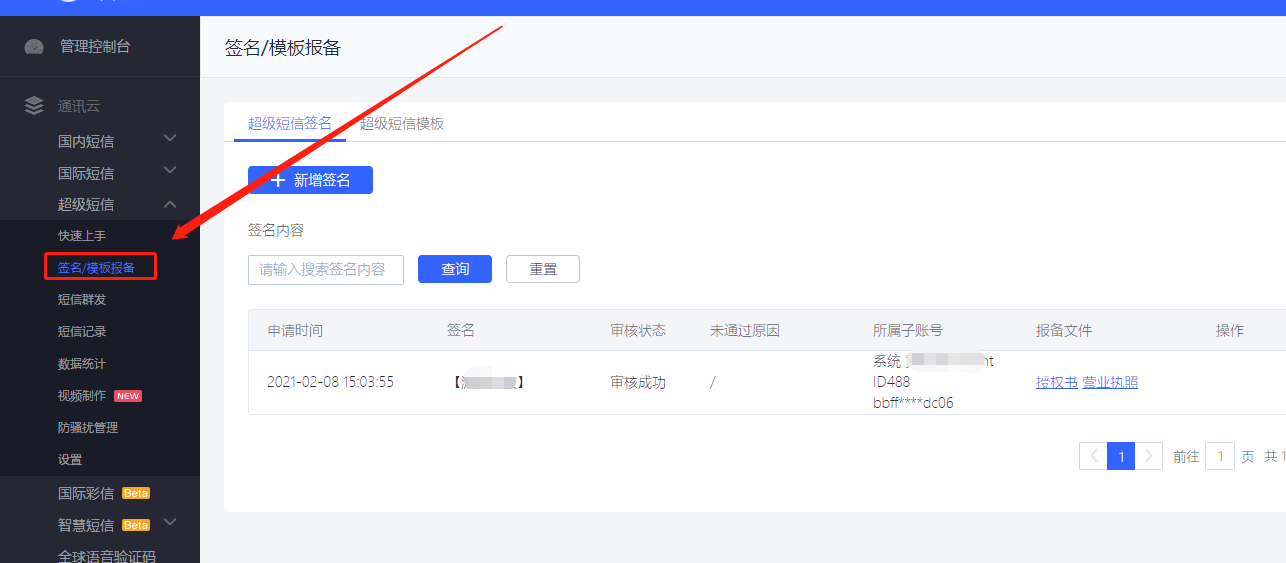Switch to 超级短信签名 tab
The height and width of the screenshot is (563, 1286).
[290, 123]
